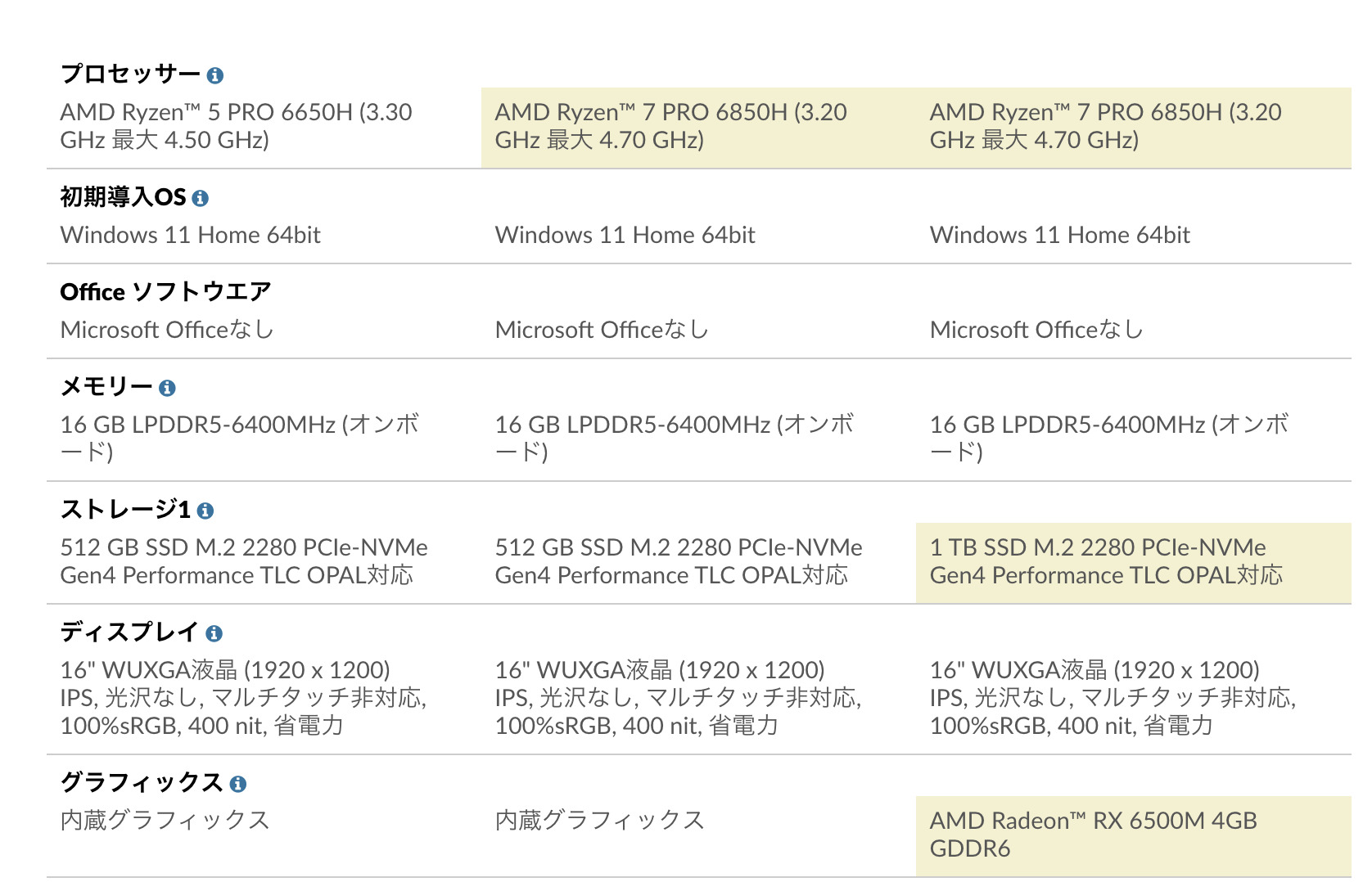Select the メモリー heading
Viewport: 1372px width, 882px height.
click(x=107, y=386)
